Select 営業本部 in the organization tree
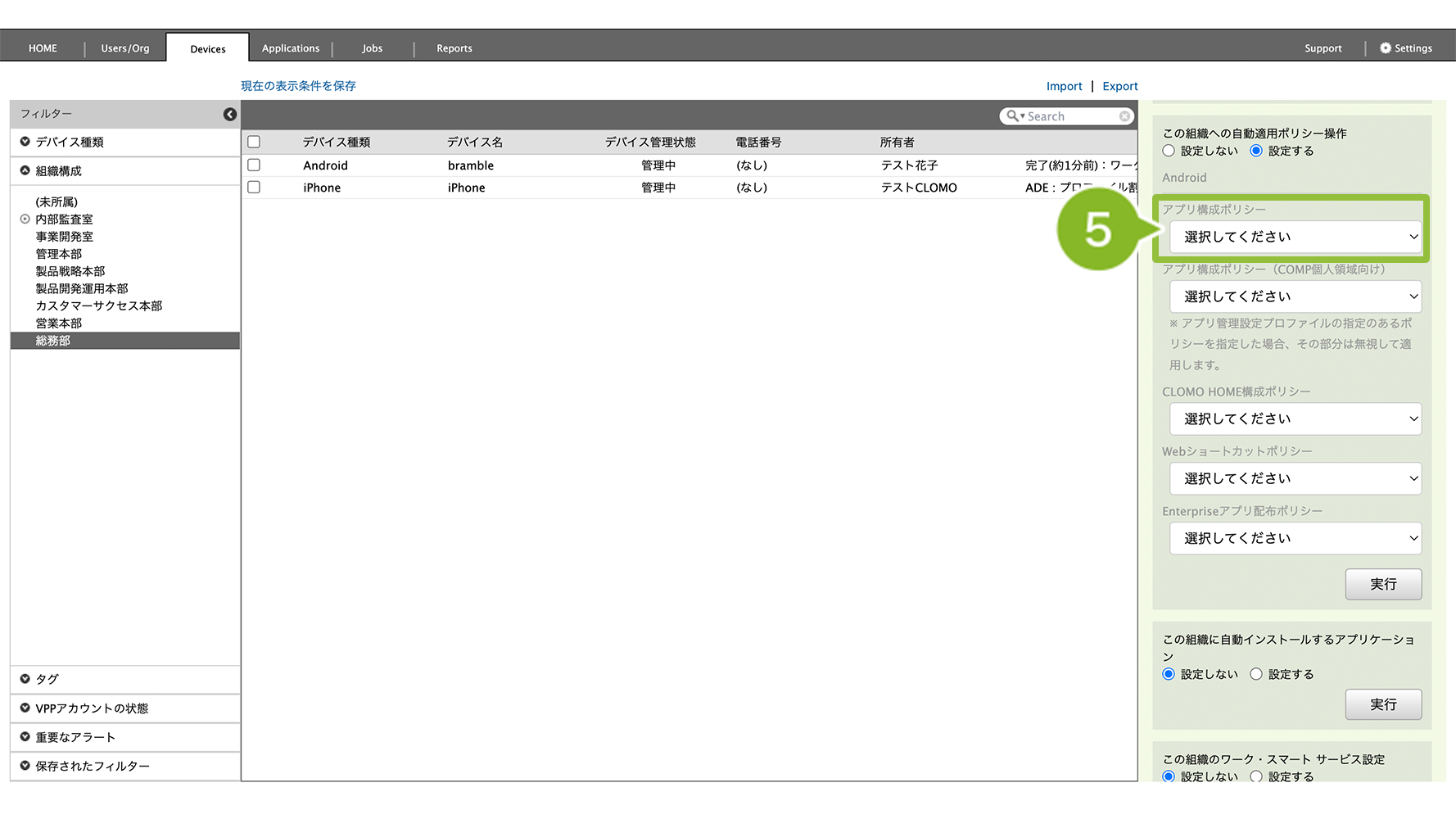 (x=59, y=323)
